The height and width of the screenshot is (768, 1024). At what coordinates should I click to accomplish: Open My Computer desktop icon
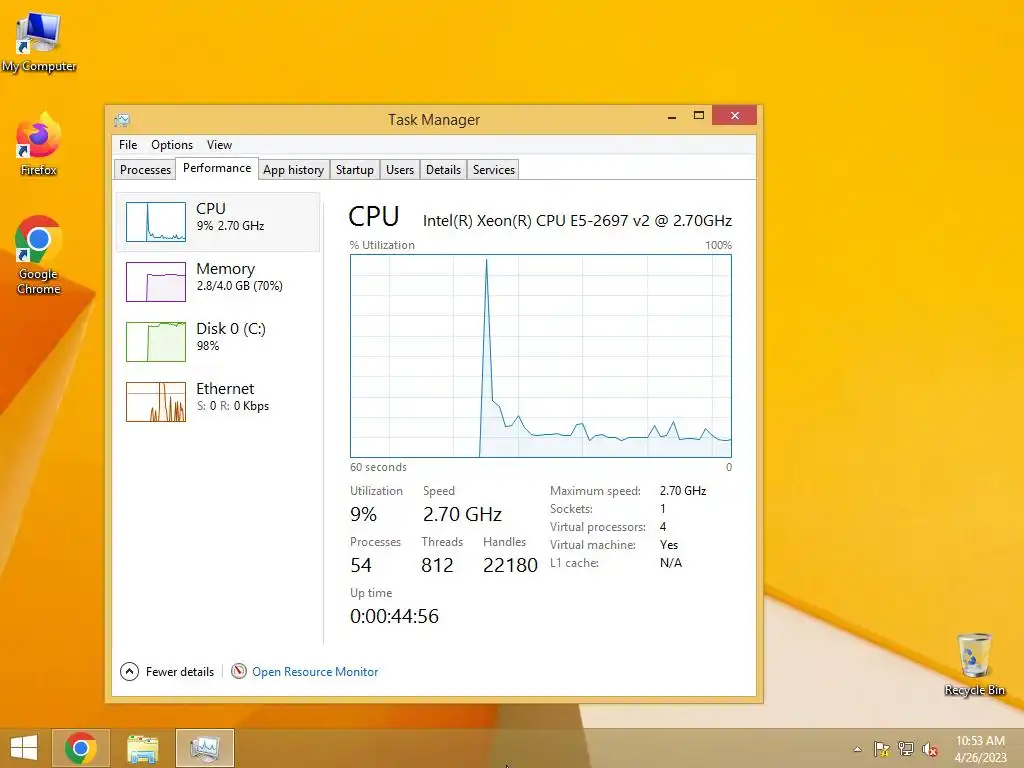point(39,40)
